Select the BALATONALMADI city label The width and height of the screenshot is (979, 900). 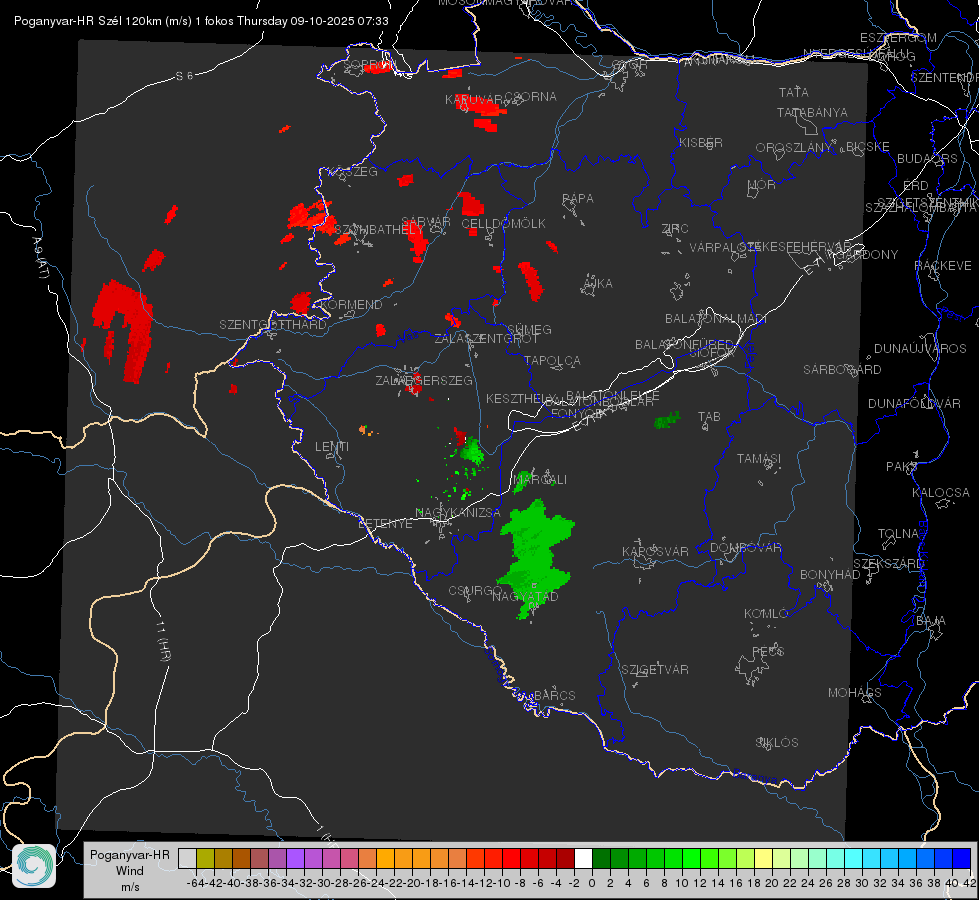tap(716, 319)
